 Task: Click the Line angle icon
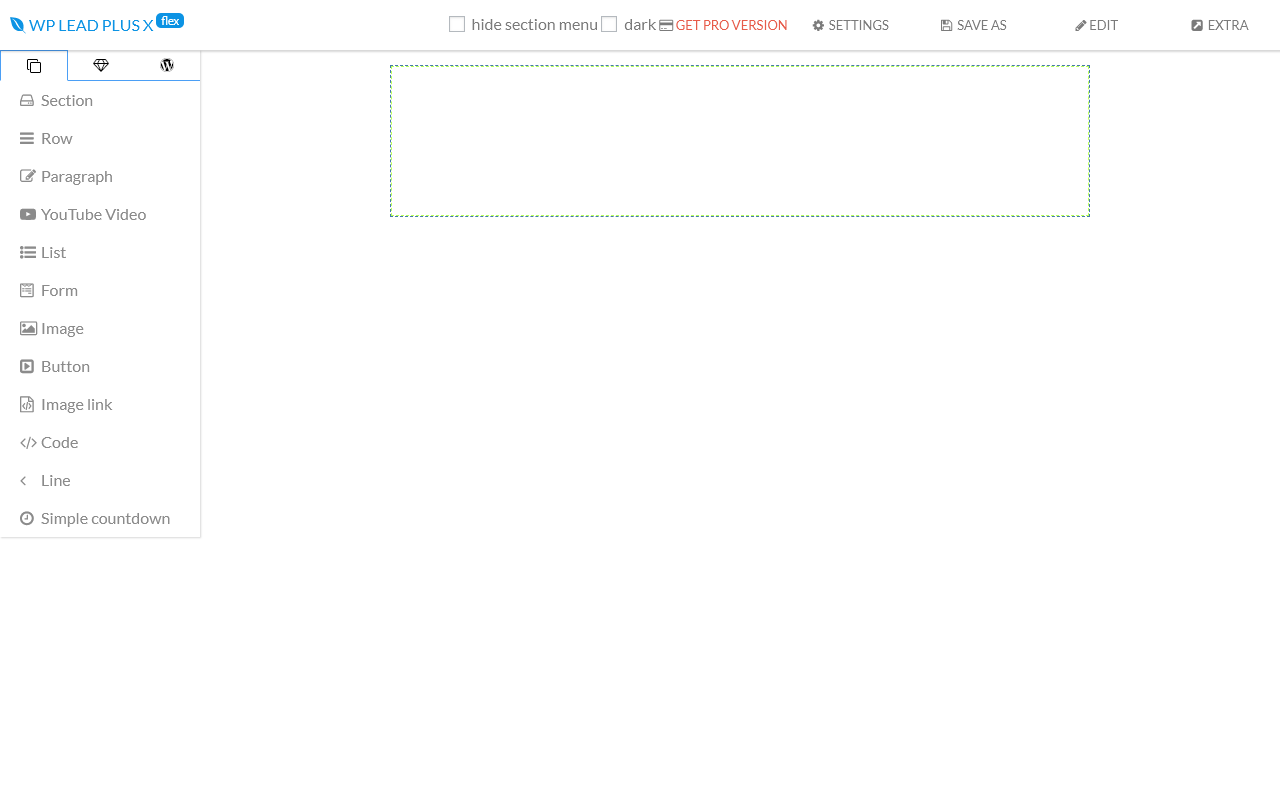[23, 480]
